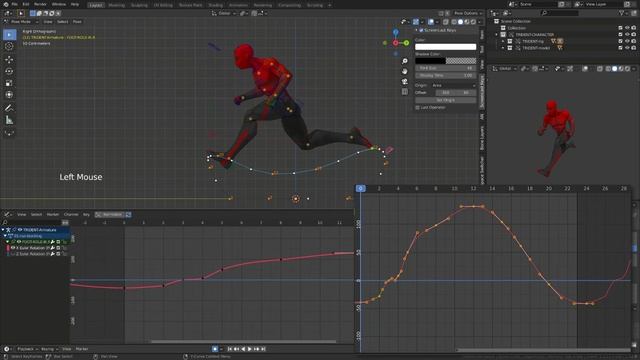
Task: Click the zoom magnifier icon in main viewport
Action: click(x=404, y=61)
